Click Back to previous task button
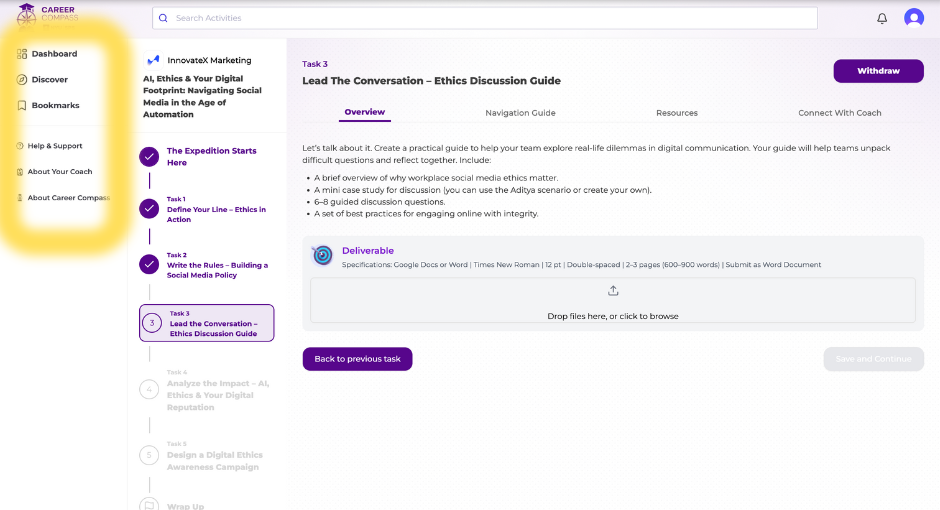The width and height of the screenshot is (940, 510). [x=357, y=359]
